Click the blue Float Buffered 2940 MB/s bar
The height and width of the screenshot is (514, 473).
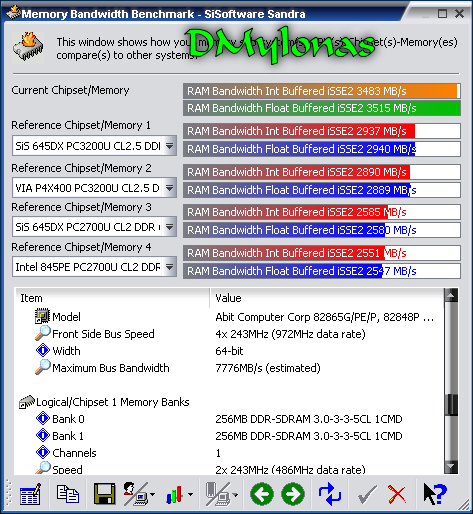(322, 149)
